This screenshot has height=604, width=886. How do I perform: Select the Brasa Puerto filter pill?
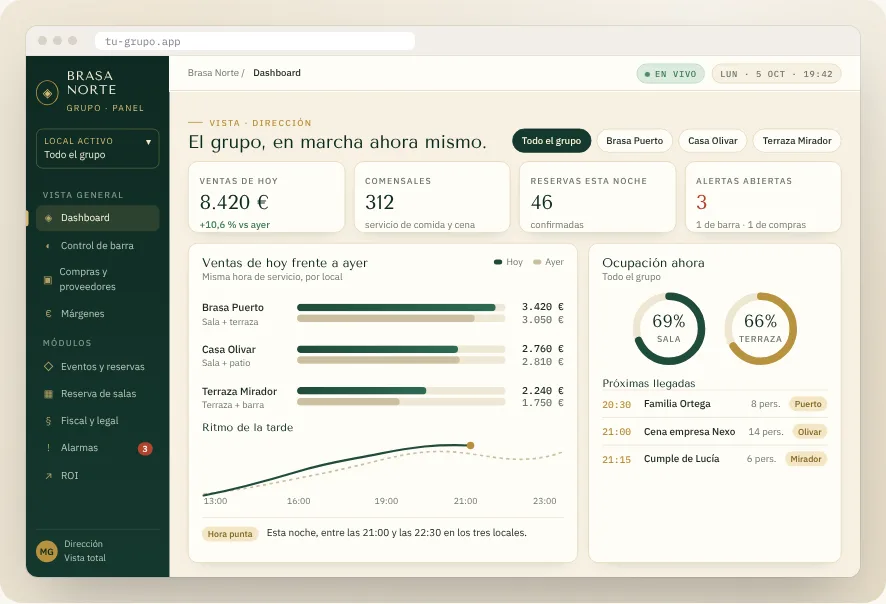pos(635,141)
